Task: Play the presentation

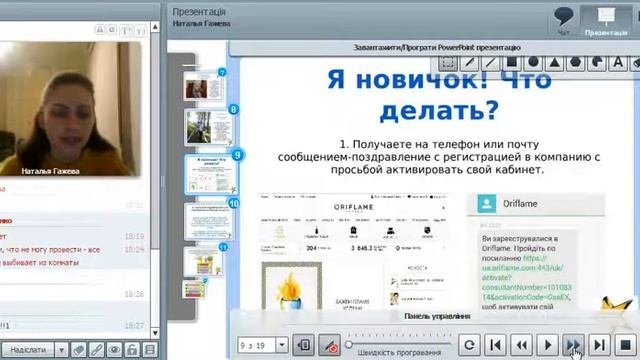Action: 548,345
